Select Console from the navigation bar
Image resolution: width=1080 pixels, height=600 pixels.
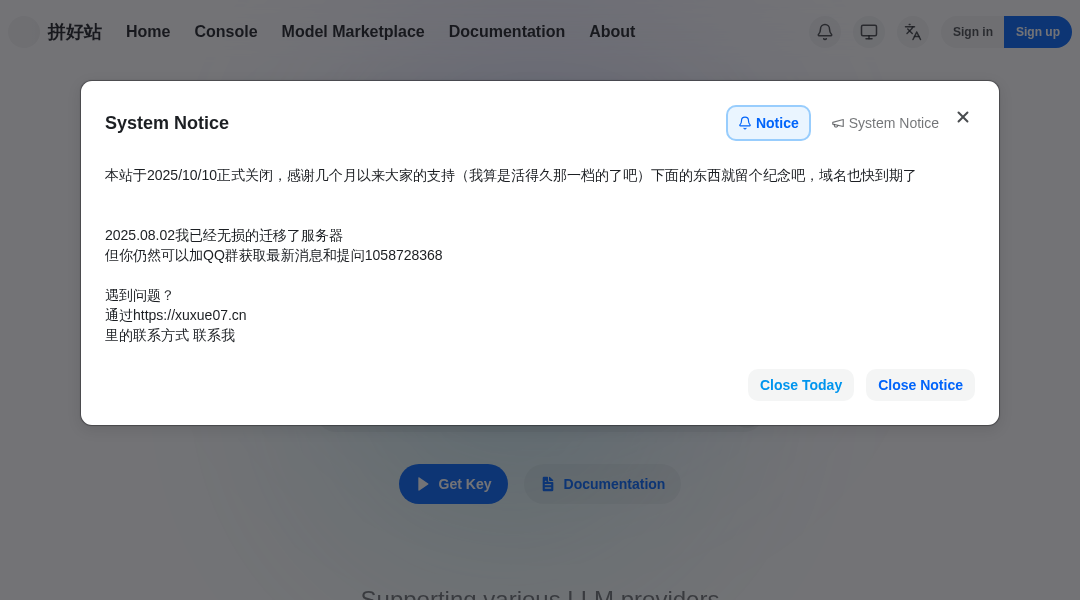(225, 32)
